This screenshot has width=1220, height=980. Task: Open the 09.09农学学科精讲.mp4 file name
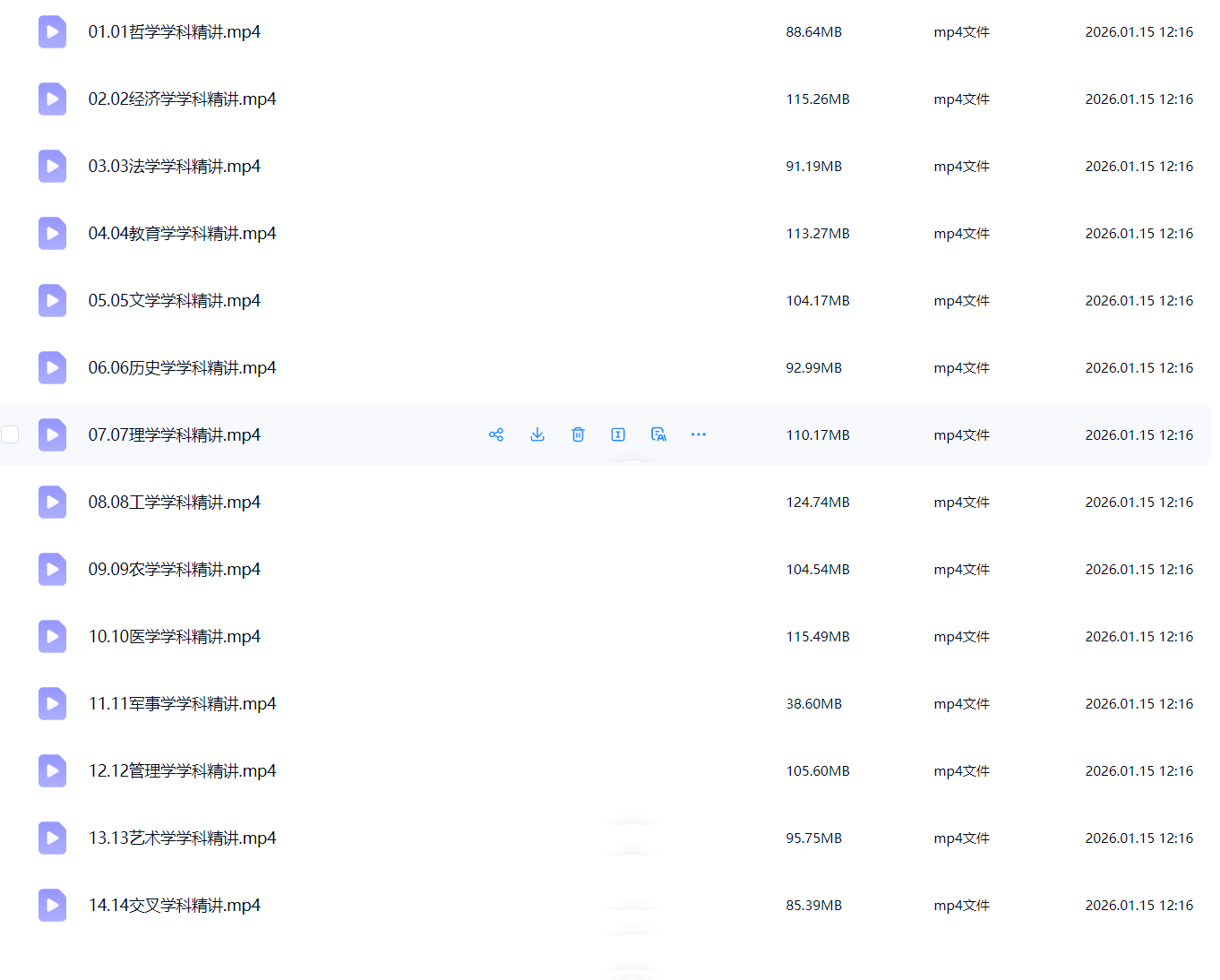[174, 570]
